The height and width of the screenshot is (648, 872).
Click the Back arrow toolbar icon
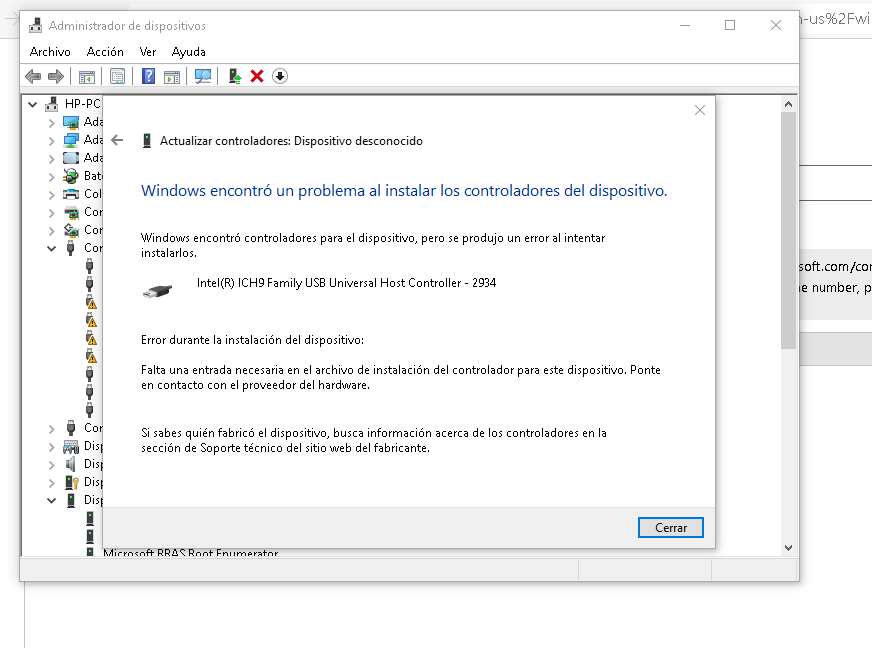pos(33,76)
